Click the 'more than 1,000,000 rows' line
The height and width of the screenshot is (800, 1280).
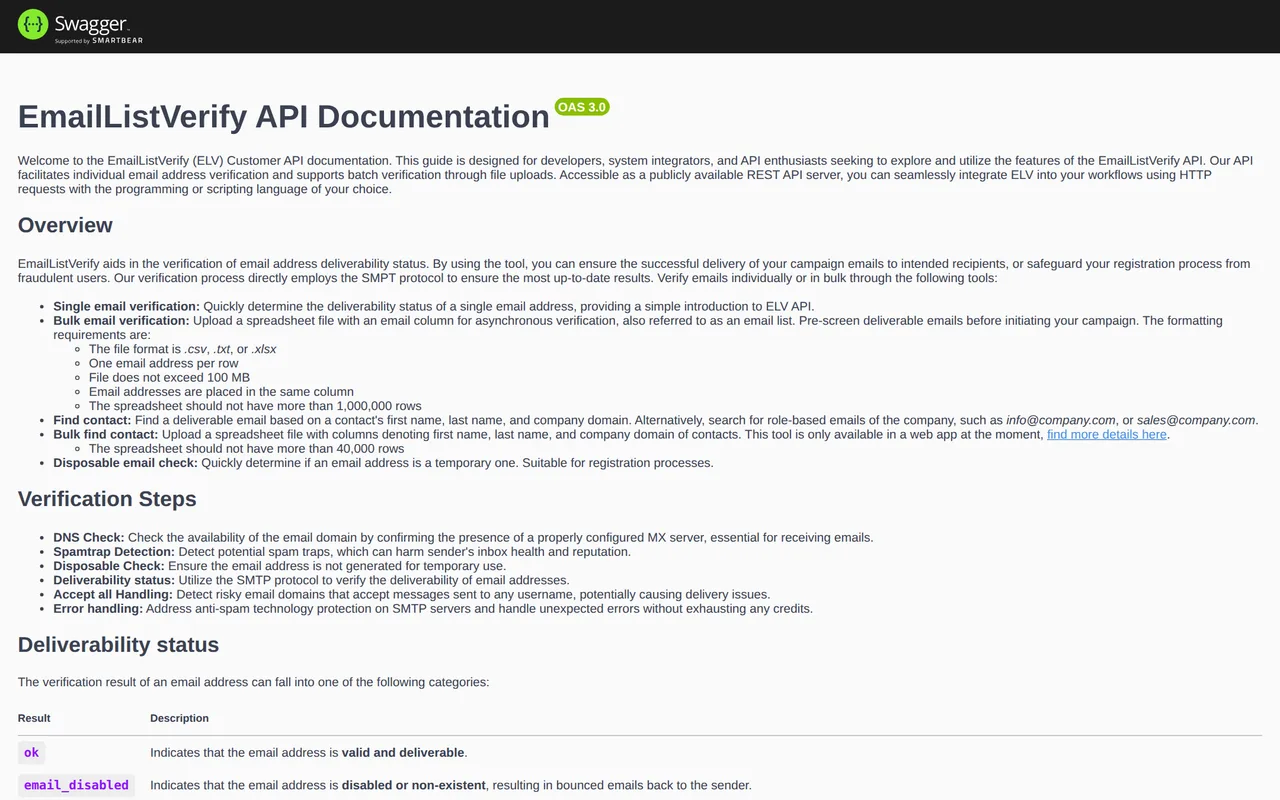point(255,406)
